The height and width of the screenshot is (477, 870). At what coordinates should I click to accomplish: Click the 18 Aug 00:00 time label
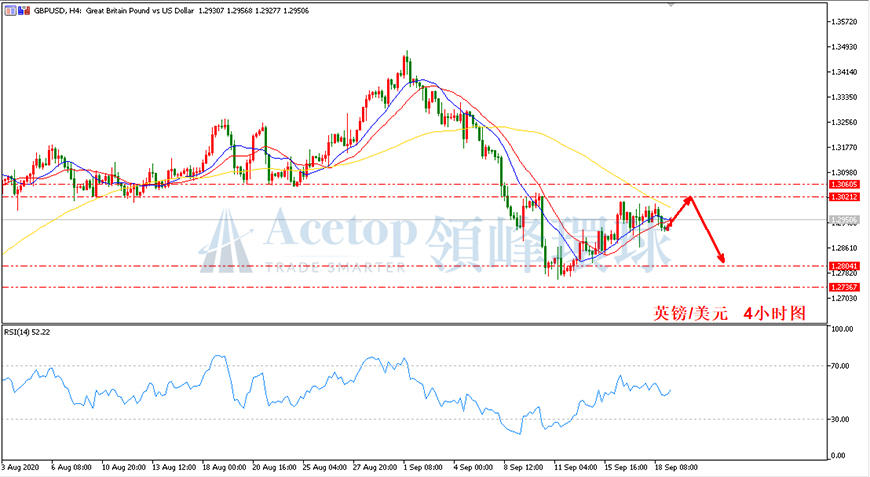point(224,468)
